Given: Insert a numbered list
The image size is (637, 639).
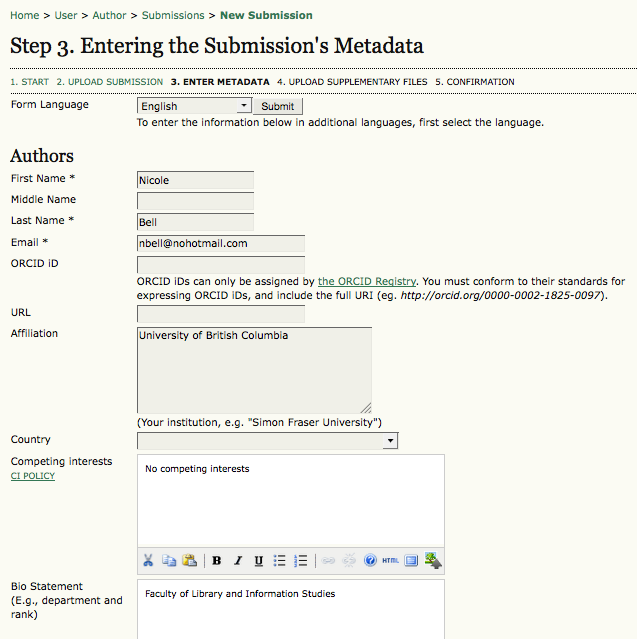Looking at the screenshot, I should (301, 561).
